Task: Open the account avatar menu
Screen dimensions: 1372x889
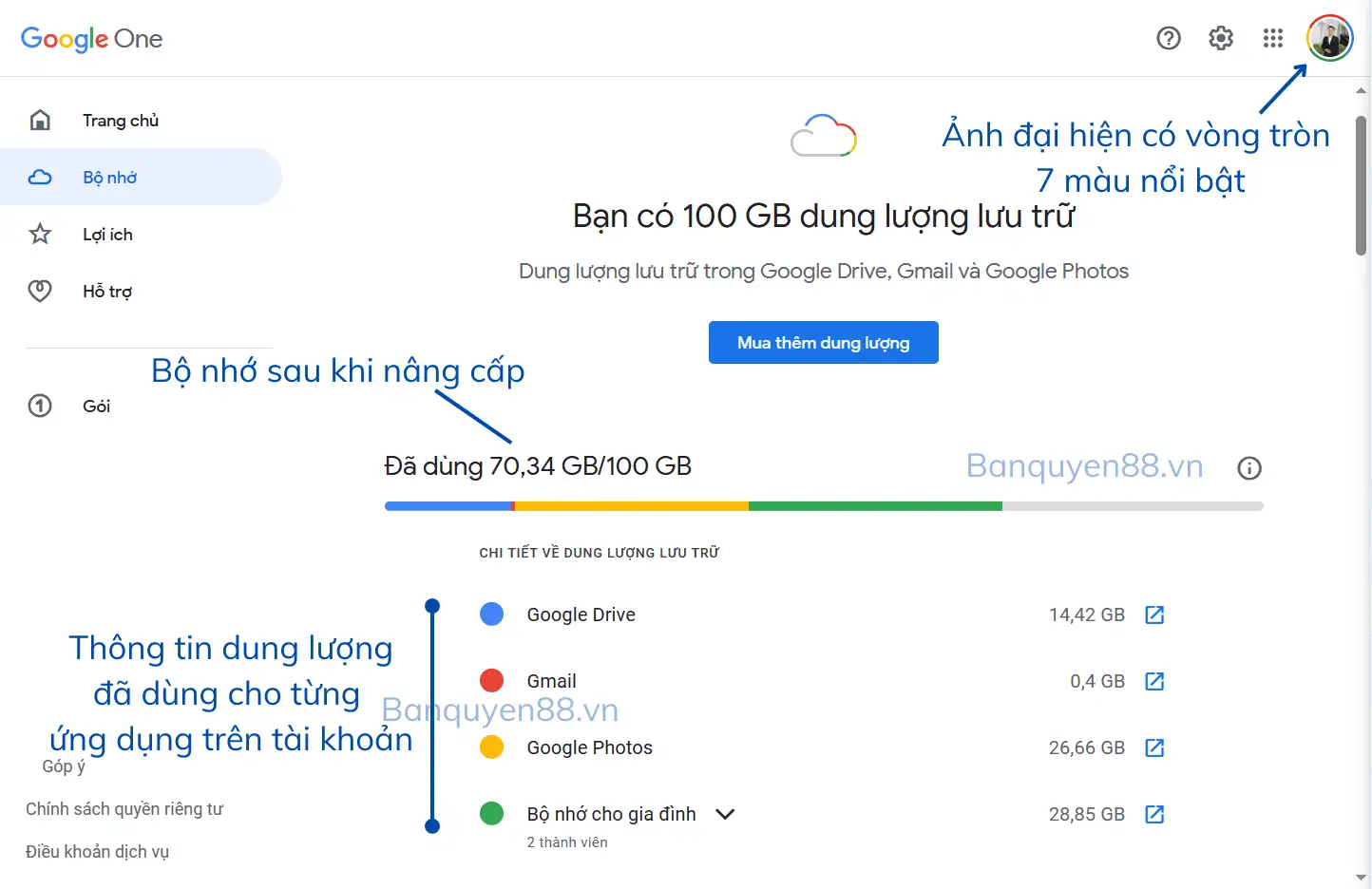Action: pos(1329,38)
